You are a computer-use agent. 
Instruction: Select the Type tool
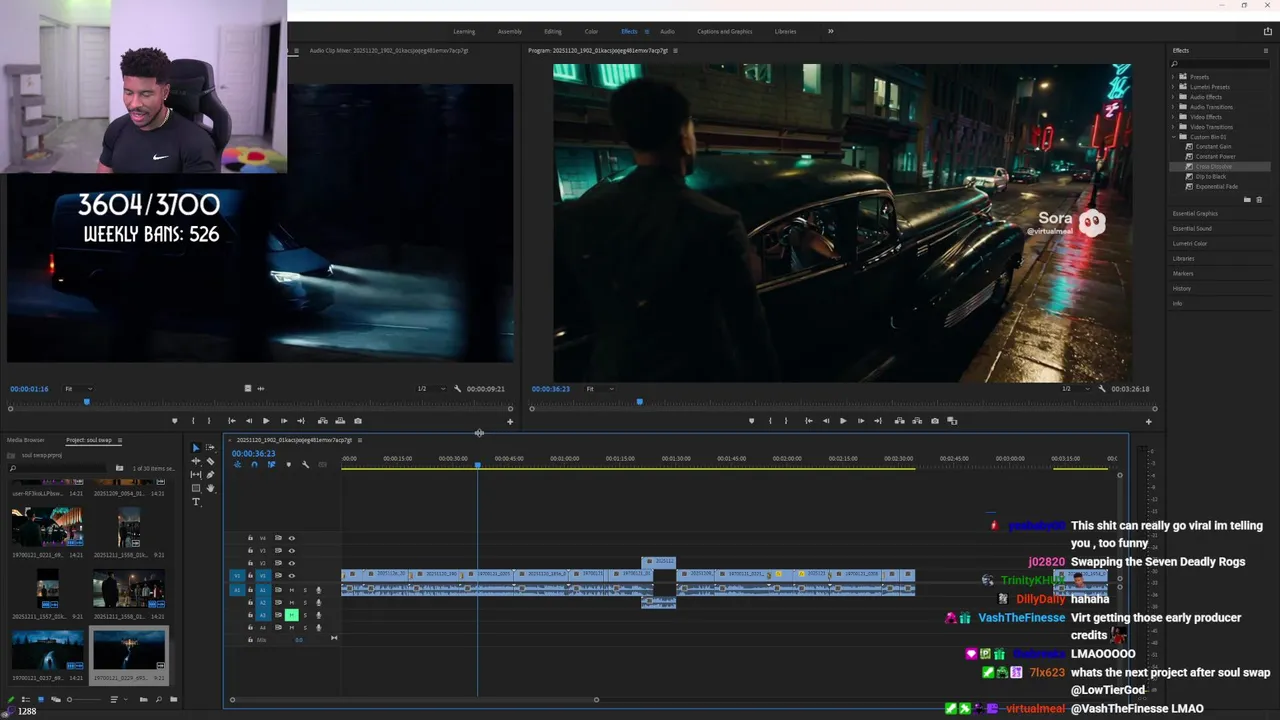196,502
